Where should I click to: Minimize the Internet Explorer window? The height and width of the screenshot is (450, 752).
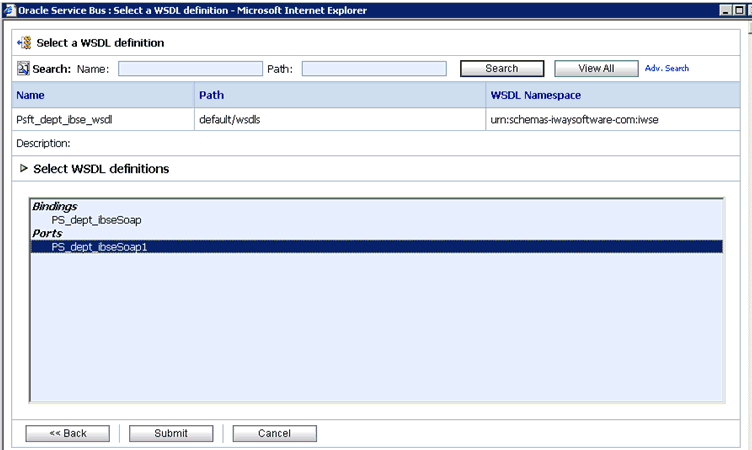coord(726,10)
